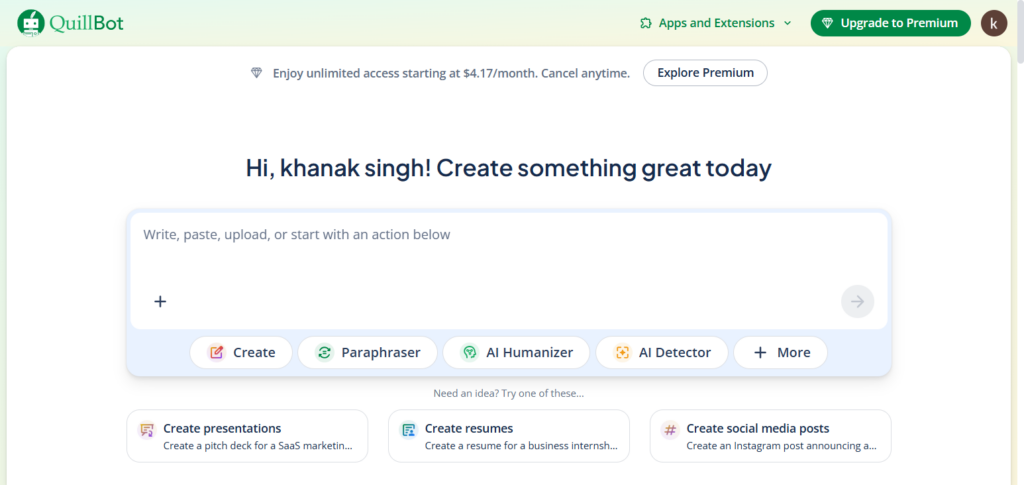Viewport: 1024px width, 485px height.
Task: Open the AI Humanizer tool
Action: pos(516,352)
